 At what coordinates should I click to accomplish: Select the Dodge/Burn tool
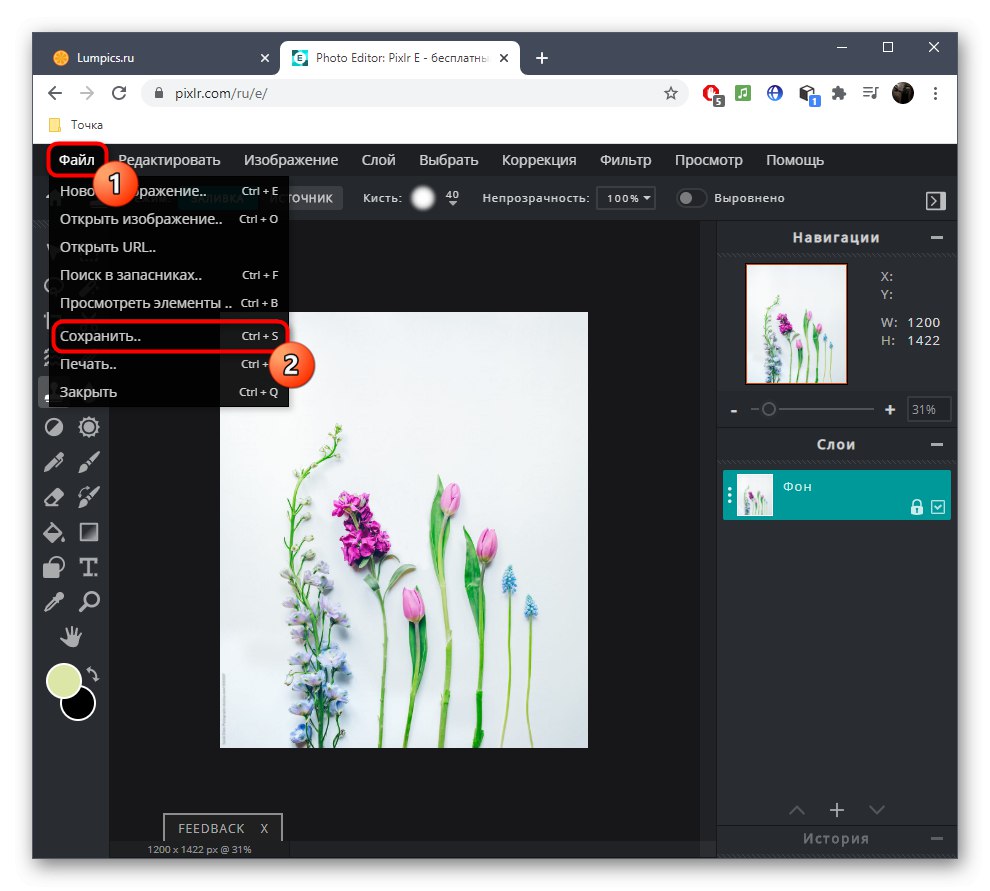click(x=54, y=428)
